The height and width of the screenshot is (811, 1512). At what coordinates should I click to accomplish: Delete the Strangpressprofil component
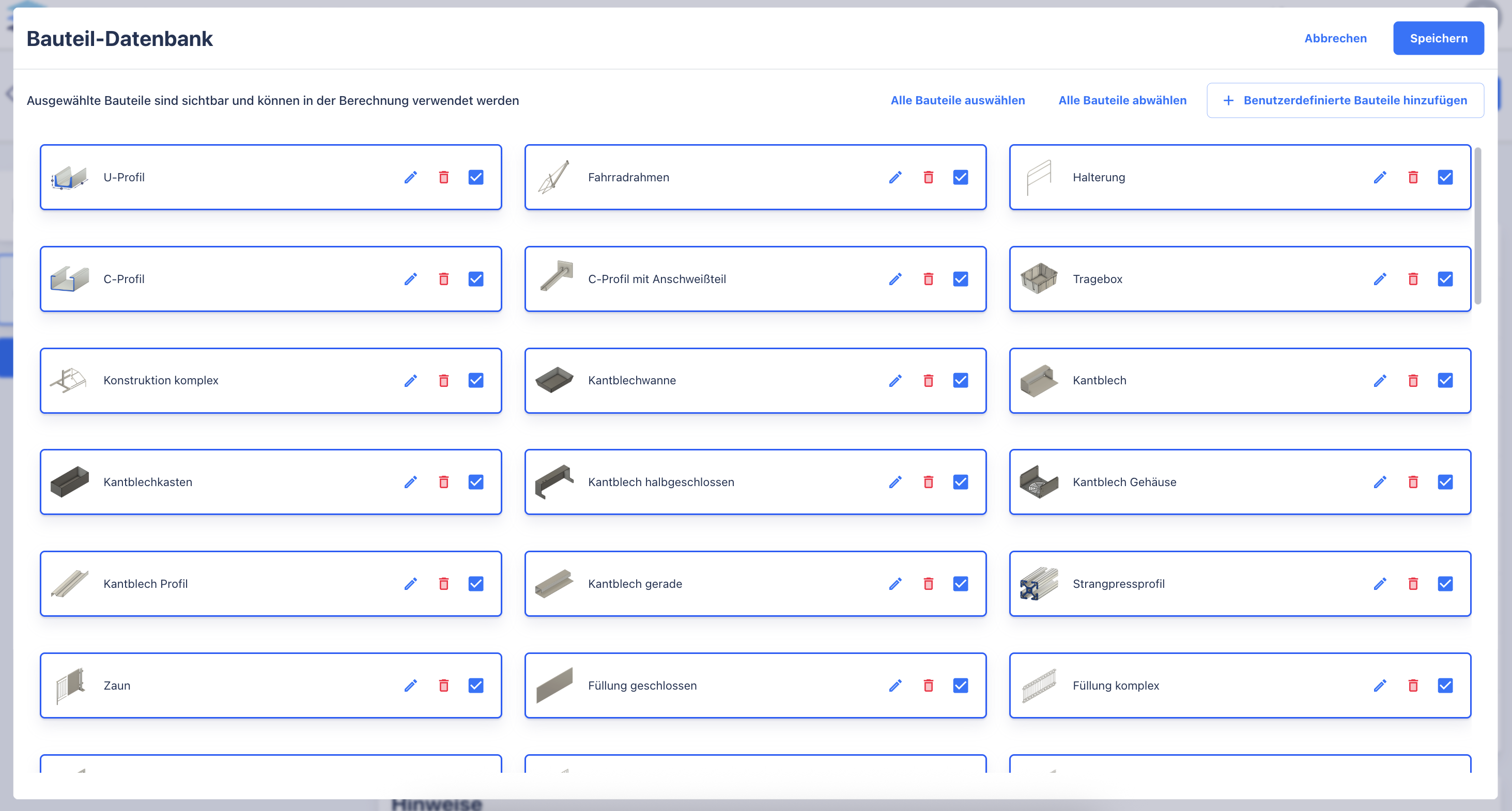1413,584
